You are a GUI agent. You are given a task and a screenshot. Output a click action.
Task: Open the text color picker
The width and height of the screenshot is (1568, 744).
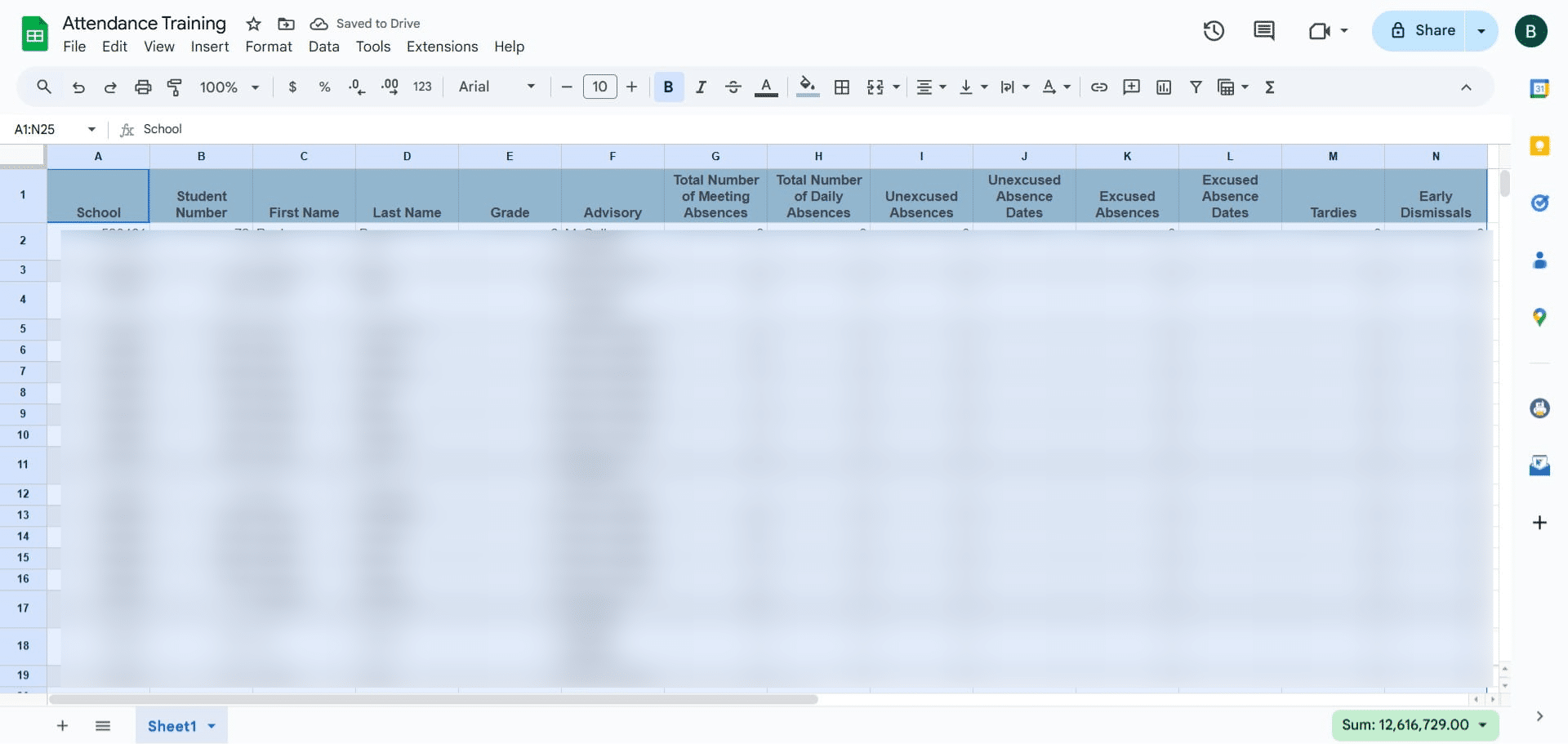pyautogui.click(x=766, y=87)
